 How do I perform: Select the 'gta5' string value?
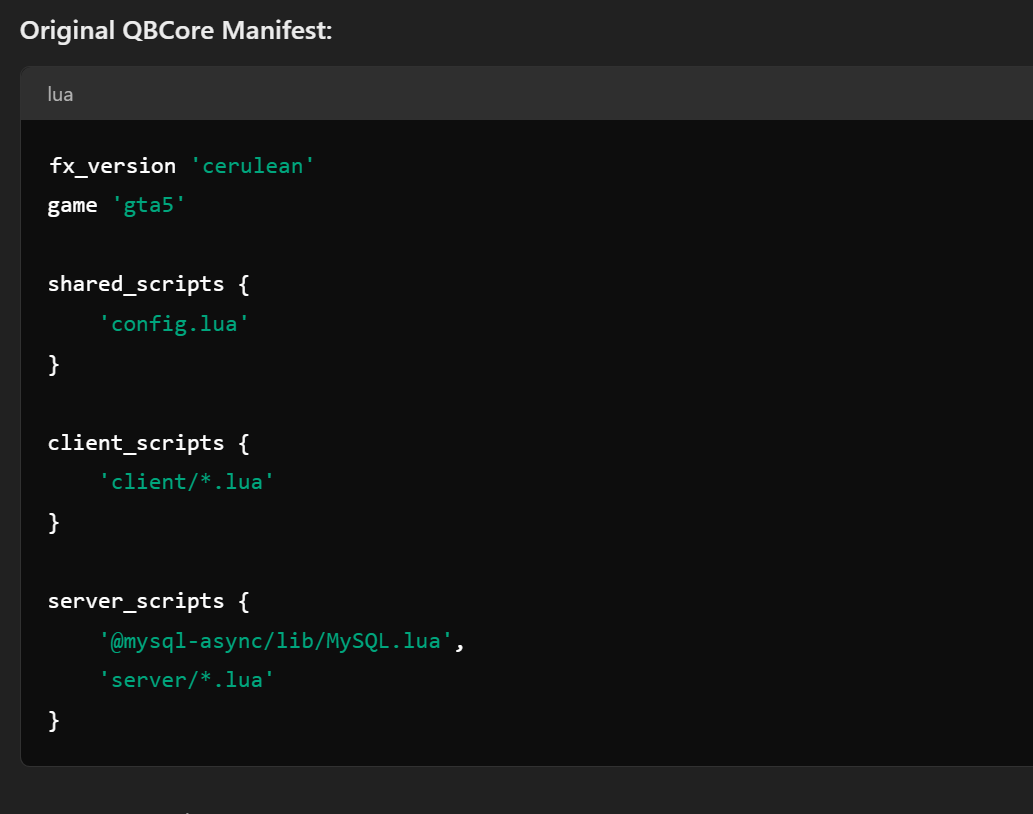(x=150, y=204)
